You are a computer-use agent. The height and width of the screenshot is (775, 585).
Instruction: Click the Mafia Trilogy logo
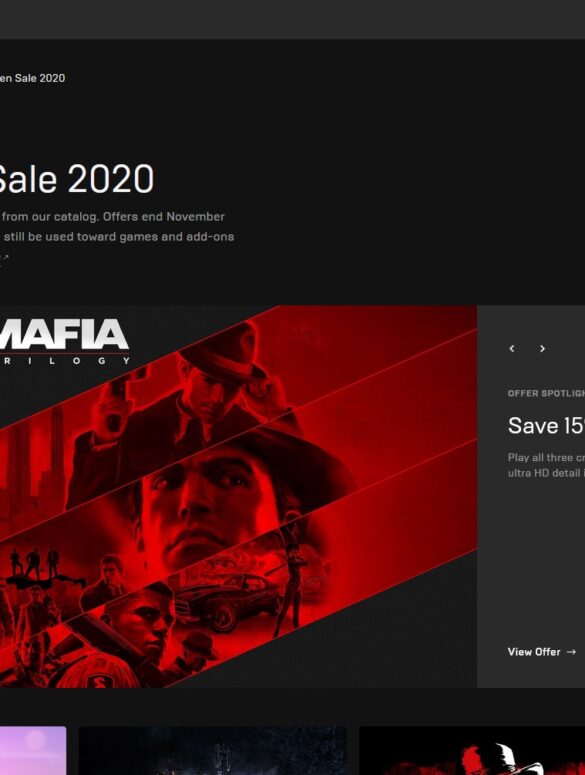(x=64, y=342)
